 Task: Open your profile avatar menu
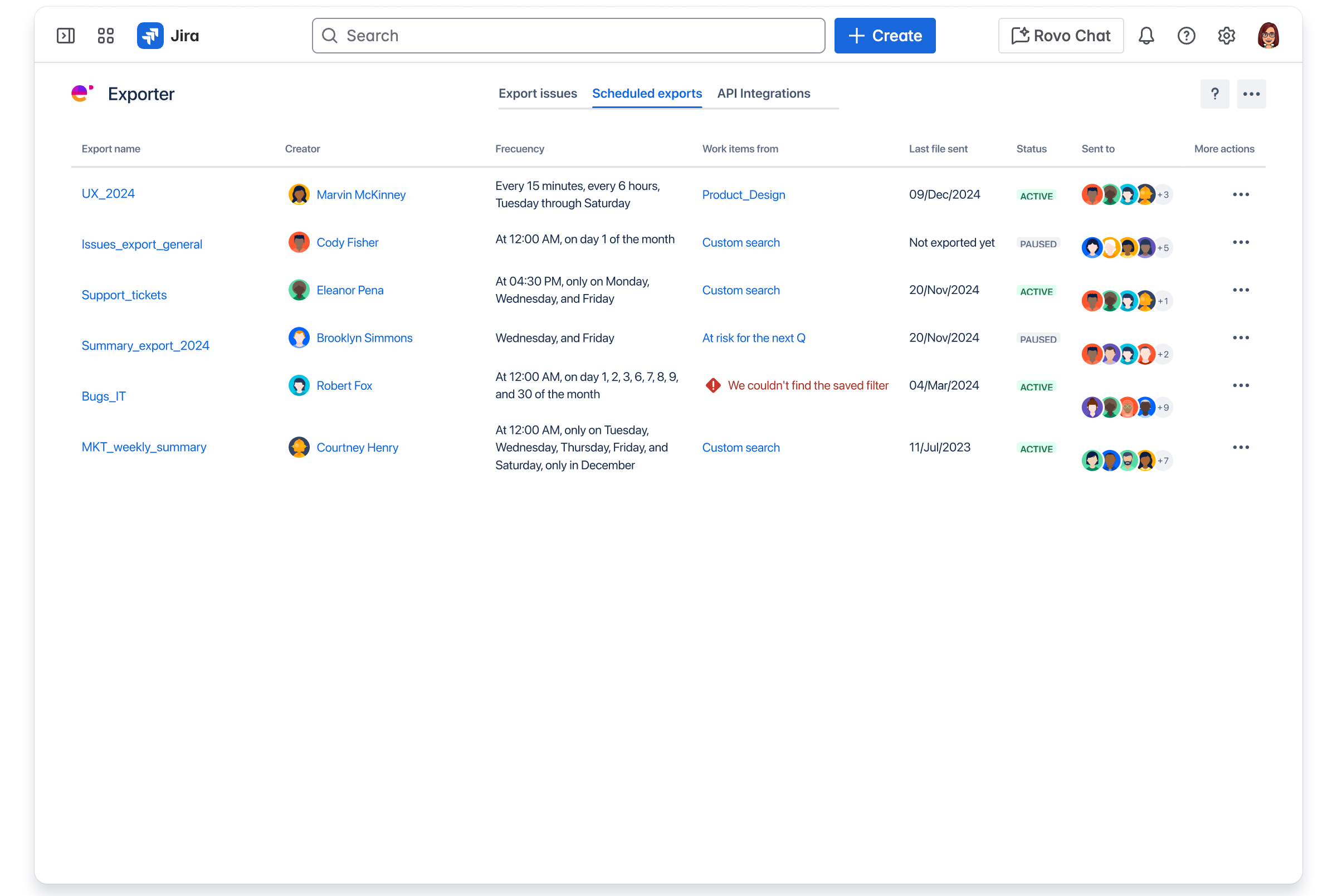(x=1268, y=35)
